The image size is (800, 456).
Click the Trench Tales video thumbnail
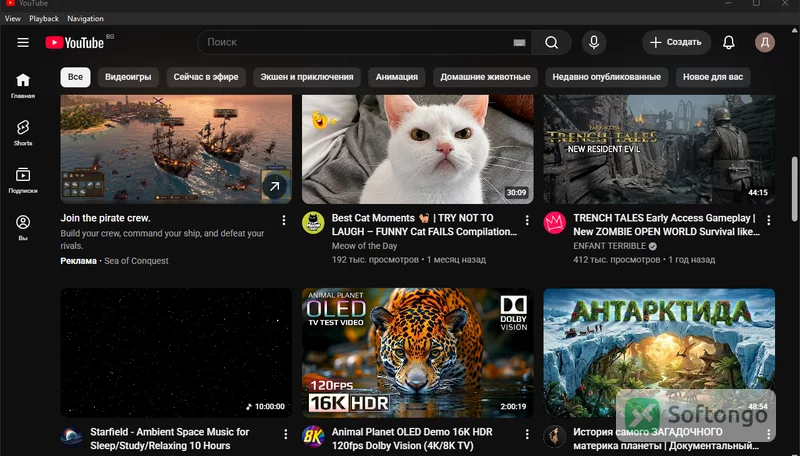tap(659, 149)
